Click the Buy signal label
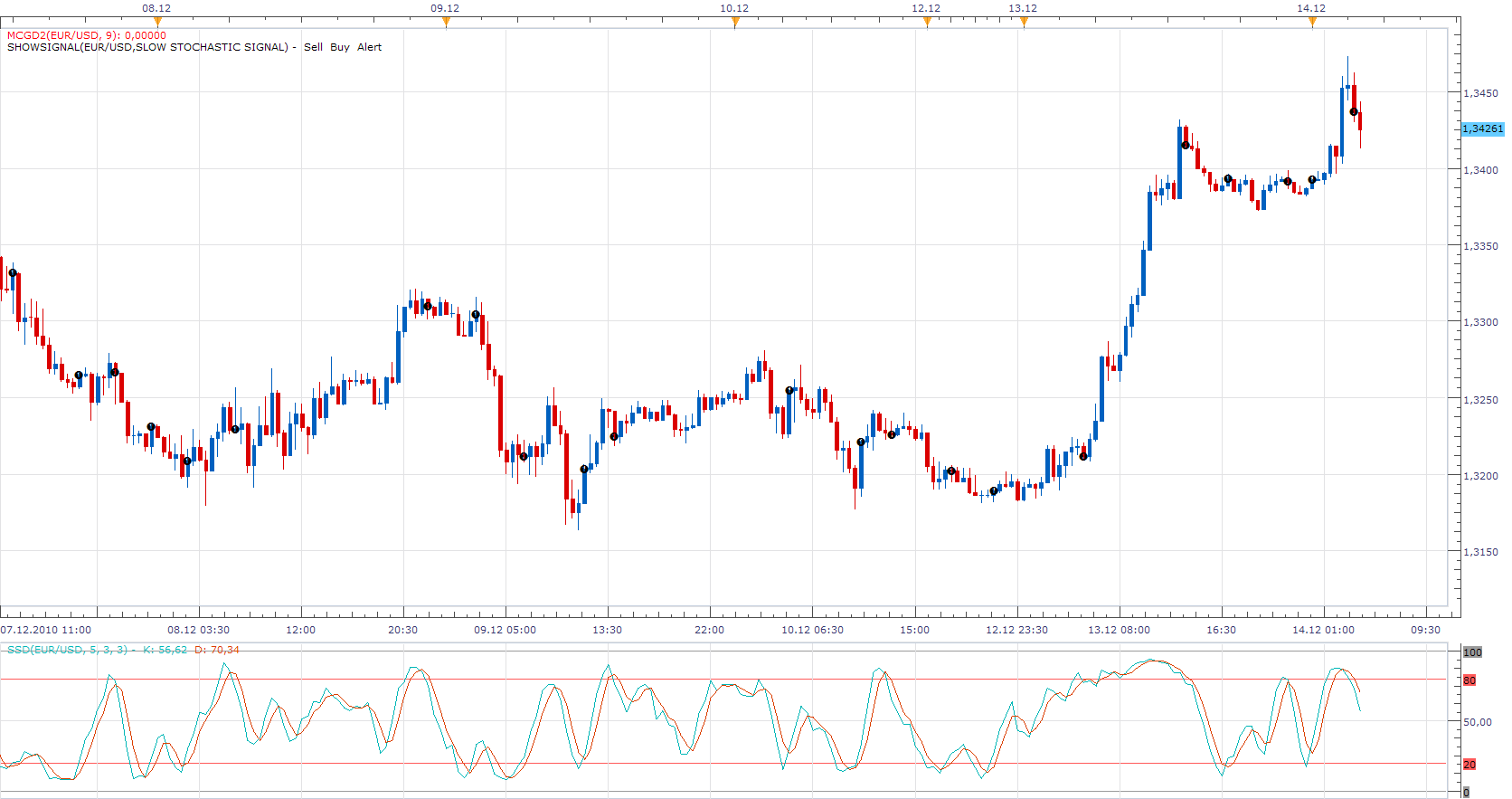 pyautogui.click(x=340, y=47)
